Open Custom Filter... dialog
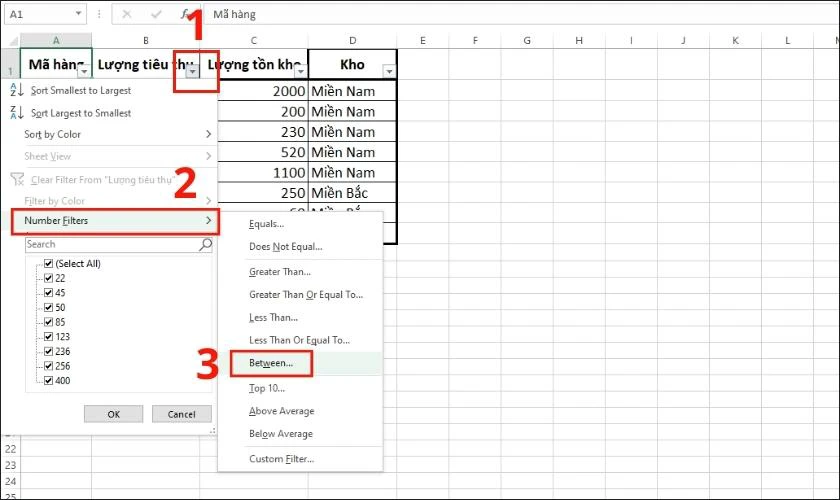The height and width of the screenshot is (500, 840). coord(281,459)
